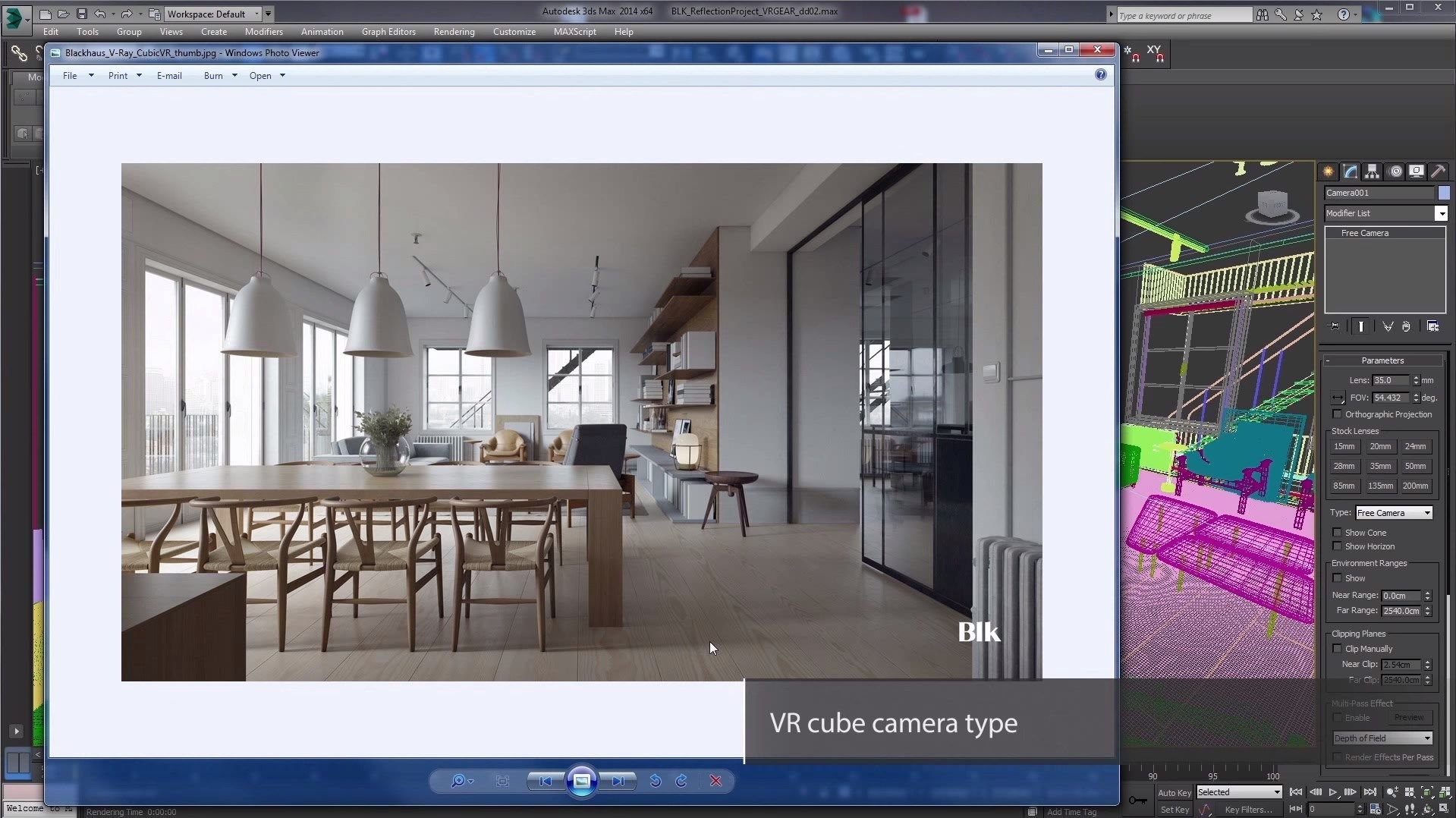1456x818 pixels.
Task: Click the Configure Modifier Sets icon
Action: tap(1432, 326)
